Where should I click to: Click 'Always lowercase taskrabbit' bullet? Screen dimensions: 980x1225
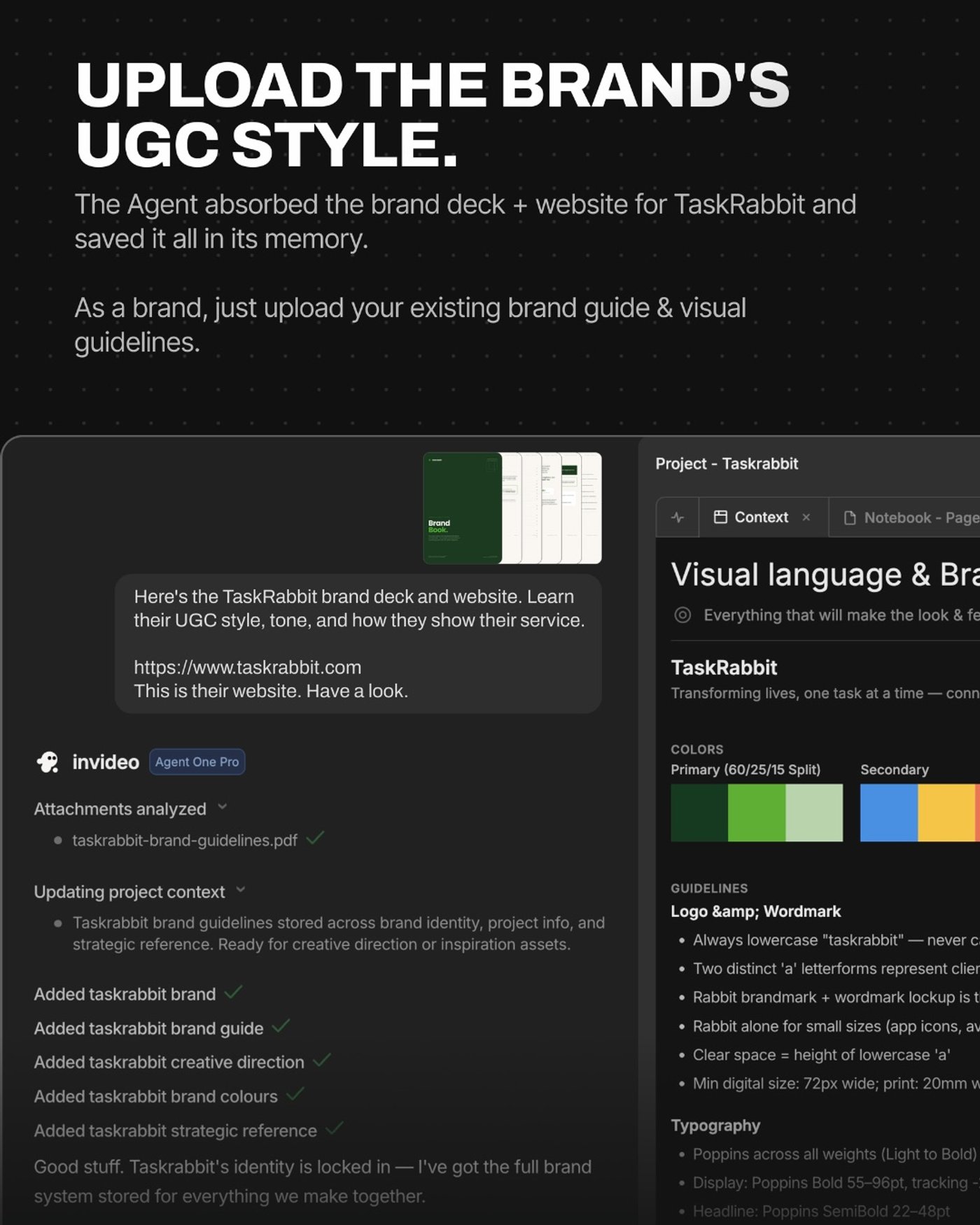[x=836, y=940]
